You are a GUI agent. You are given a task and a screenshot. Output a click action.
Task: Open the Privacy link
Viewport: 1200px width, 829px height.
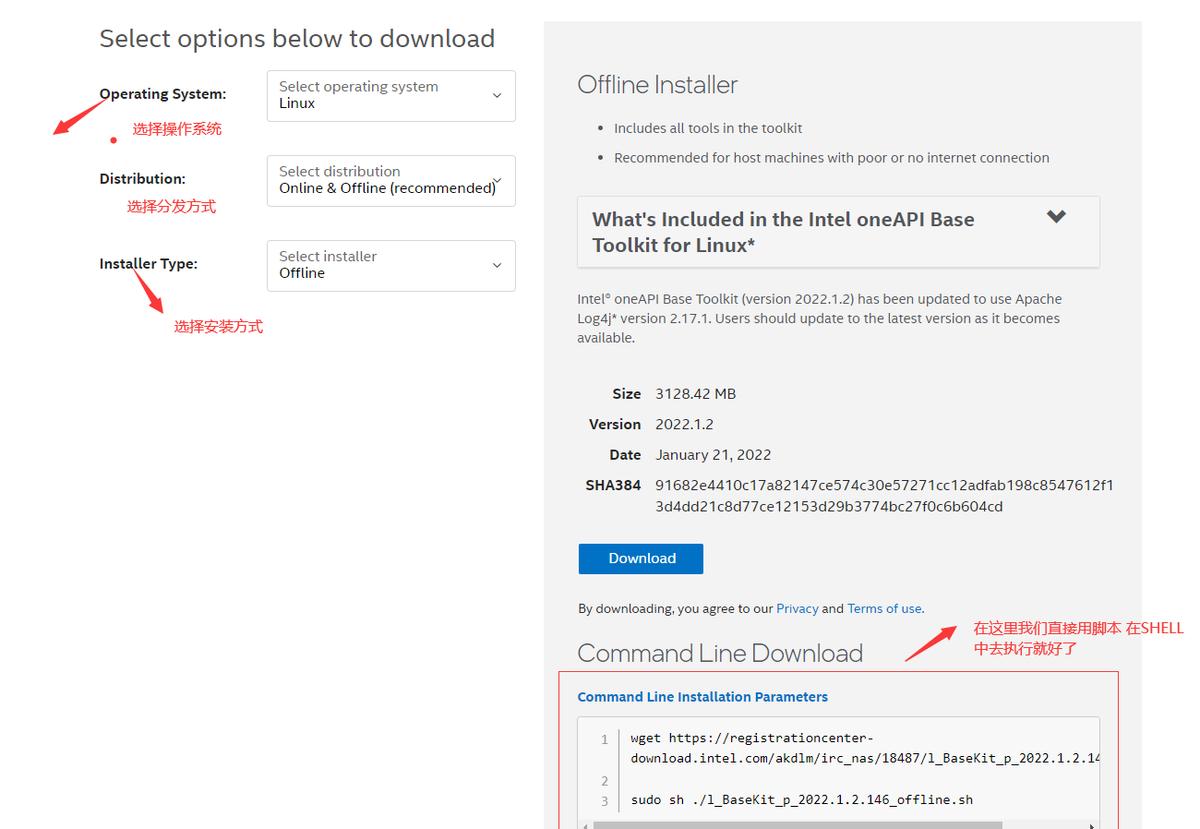click(798, 608)
